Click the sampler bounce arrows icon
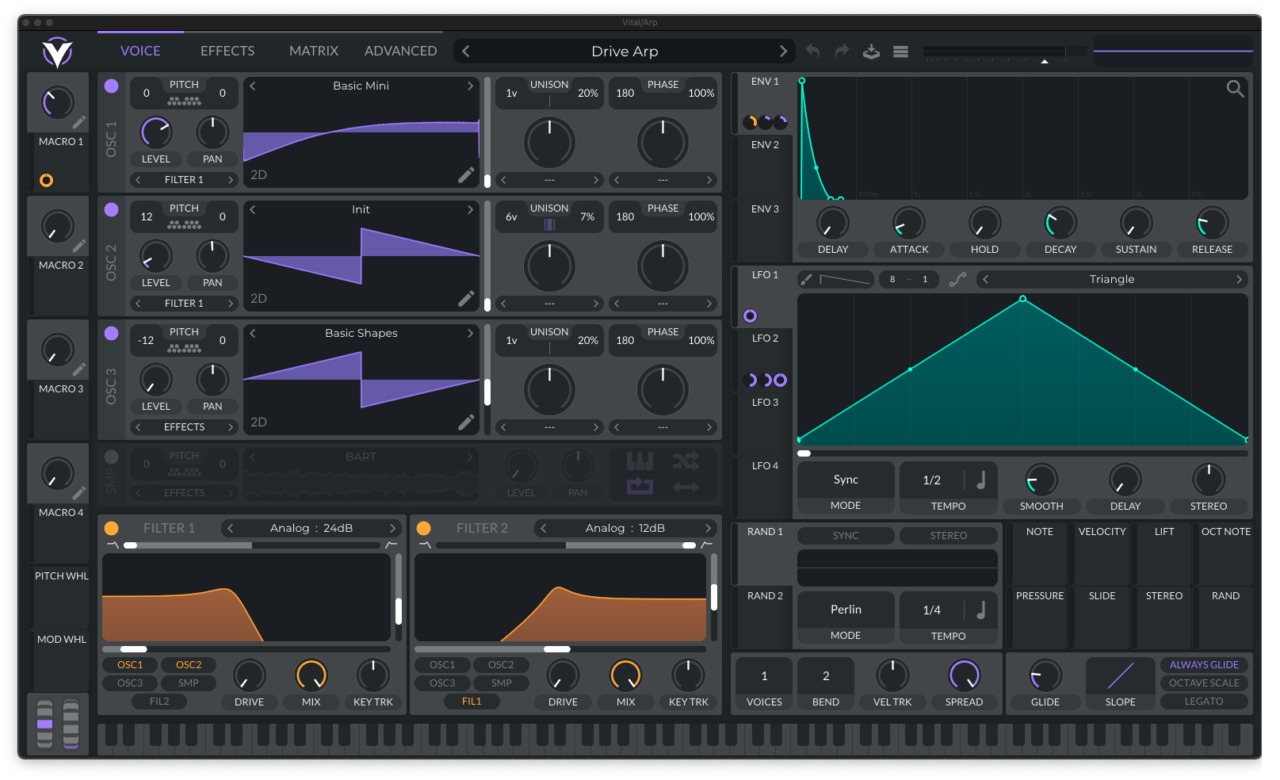Image resolution: width=1280 pixels, height=780 pixels. tap(686, 487)
